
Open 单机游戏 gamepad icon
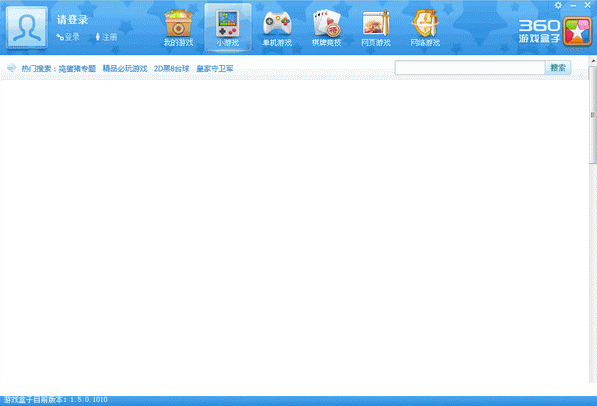(x=277, y=24)
